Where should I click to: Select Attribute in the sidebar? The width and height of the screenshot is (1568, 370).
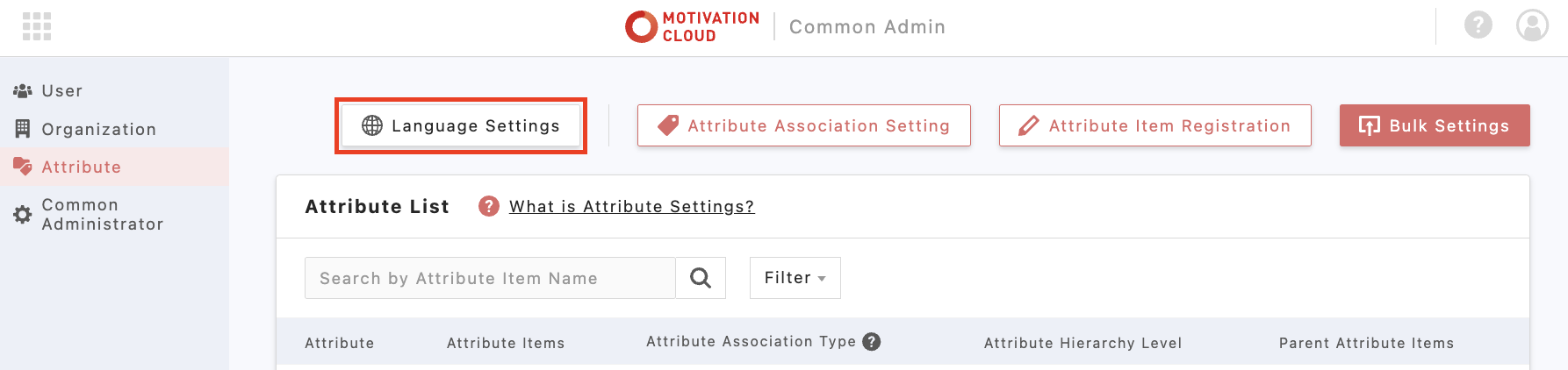tap(81, 167)
